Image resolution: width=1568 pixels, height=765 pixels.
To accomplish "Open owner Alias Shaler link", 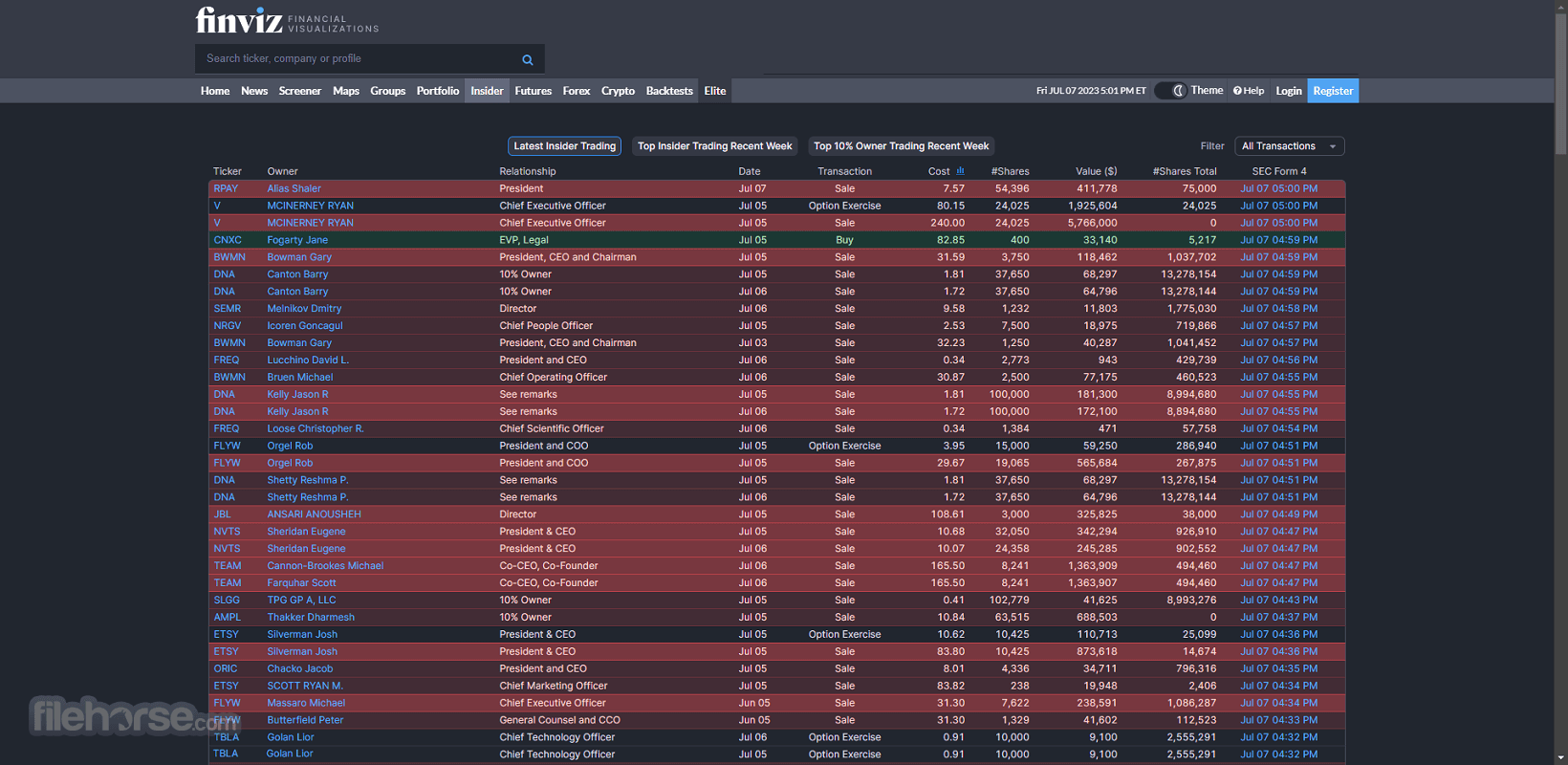I will (x=294, y=188).
